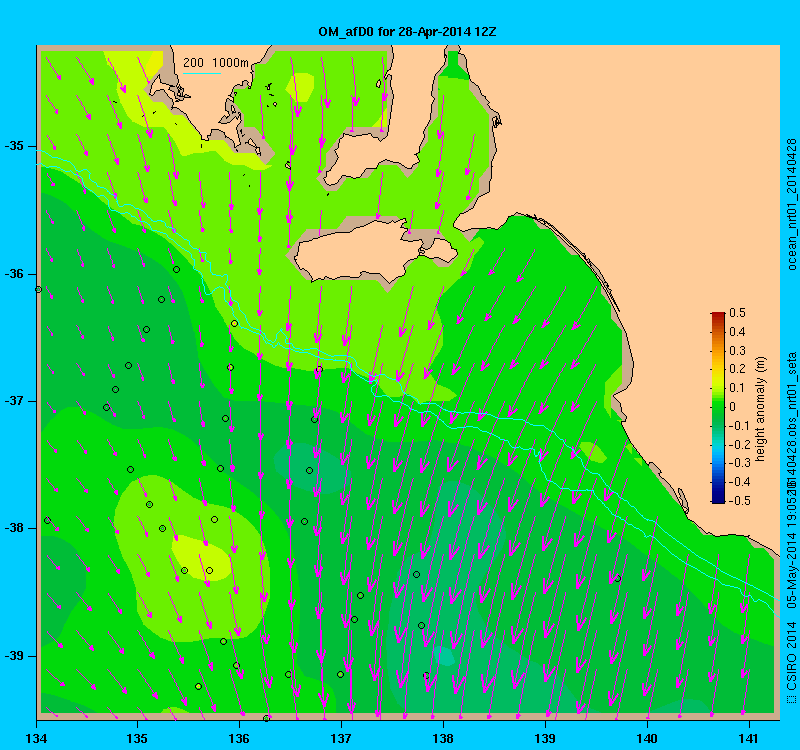This screenshot has width=800, height=750.
Task: Click the -0.4 colorbar tick label
Action: tap(738, 482)
